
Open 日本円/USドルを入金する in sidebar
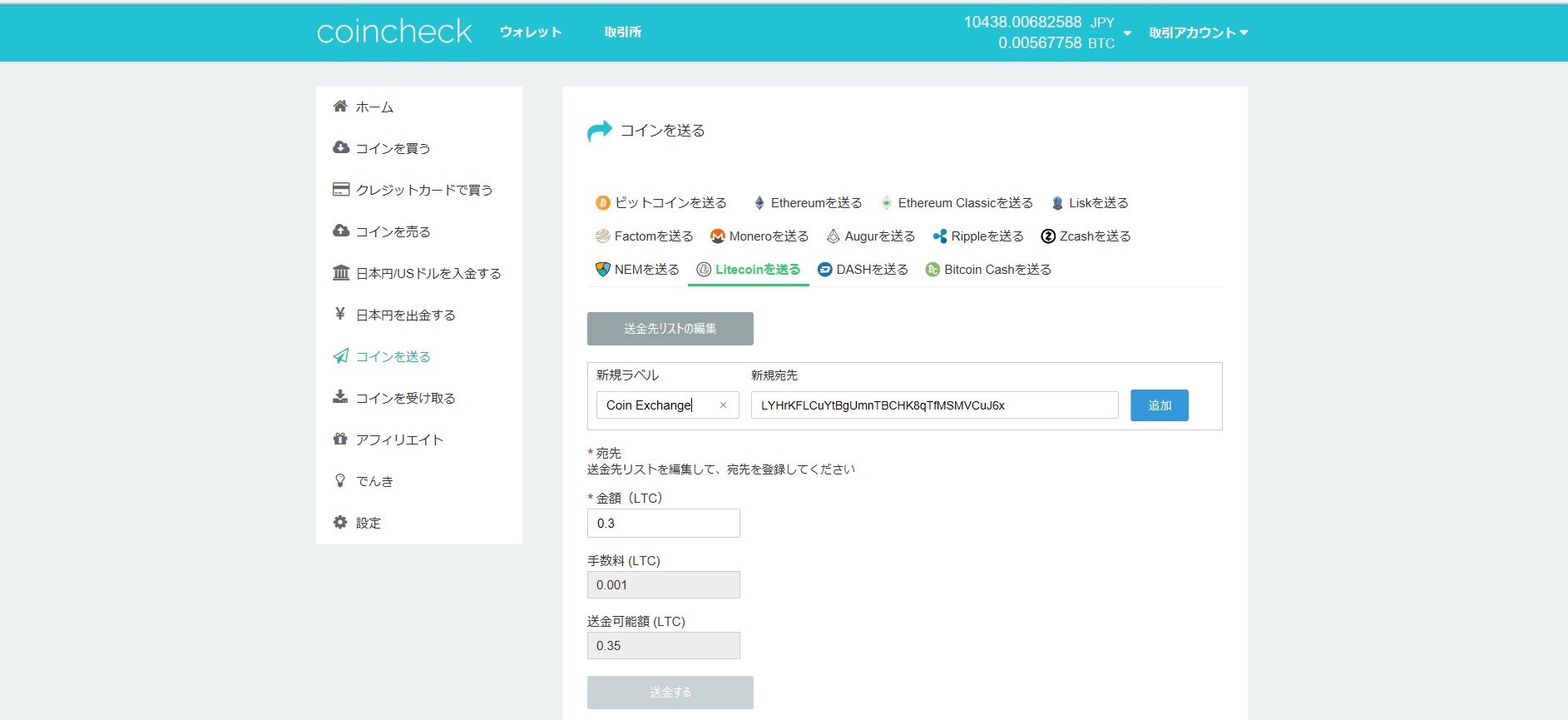click(x=428, y=273)
